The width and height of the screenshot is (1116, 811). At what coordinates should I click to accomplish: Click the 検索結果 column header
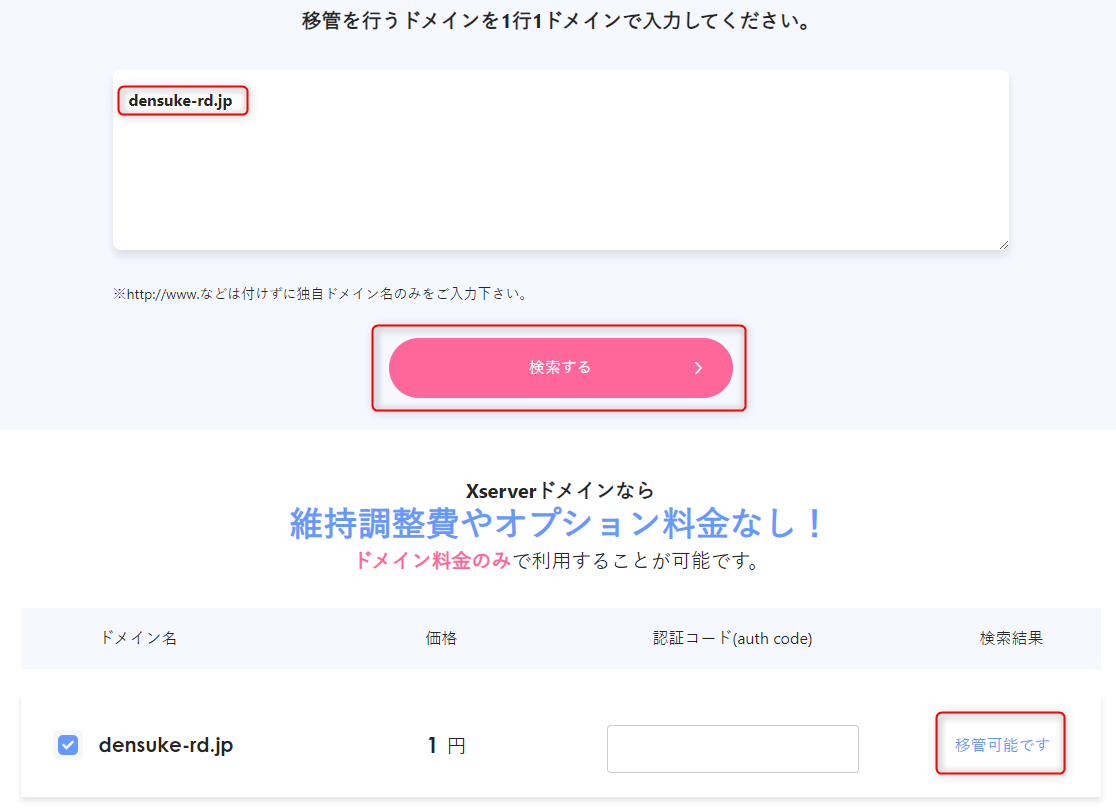click(1011, 638)
